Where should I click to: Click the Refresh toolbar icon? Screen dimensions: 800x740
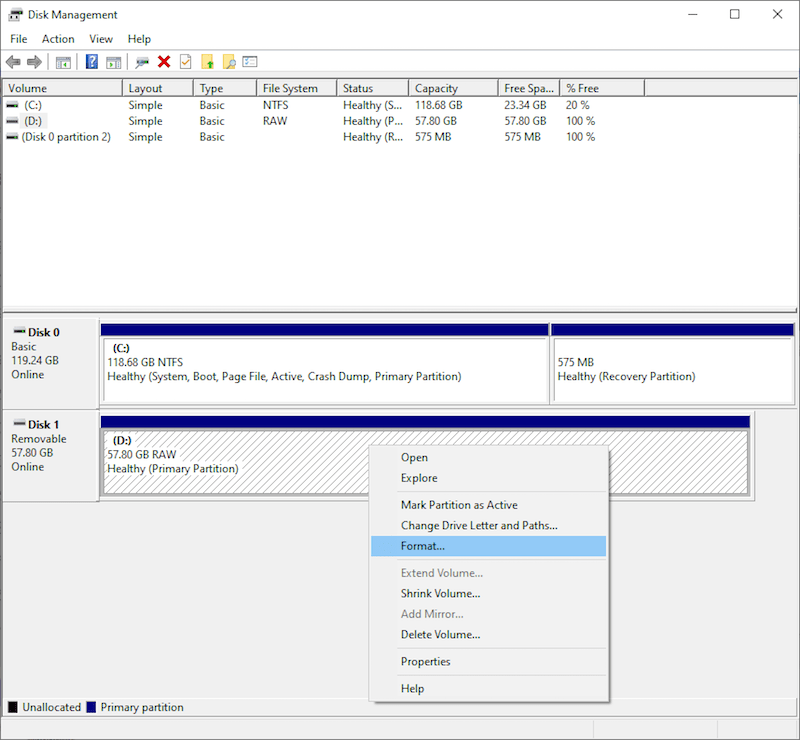tap(141, 62)
